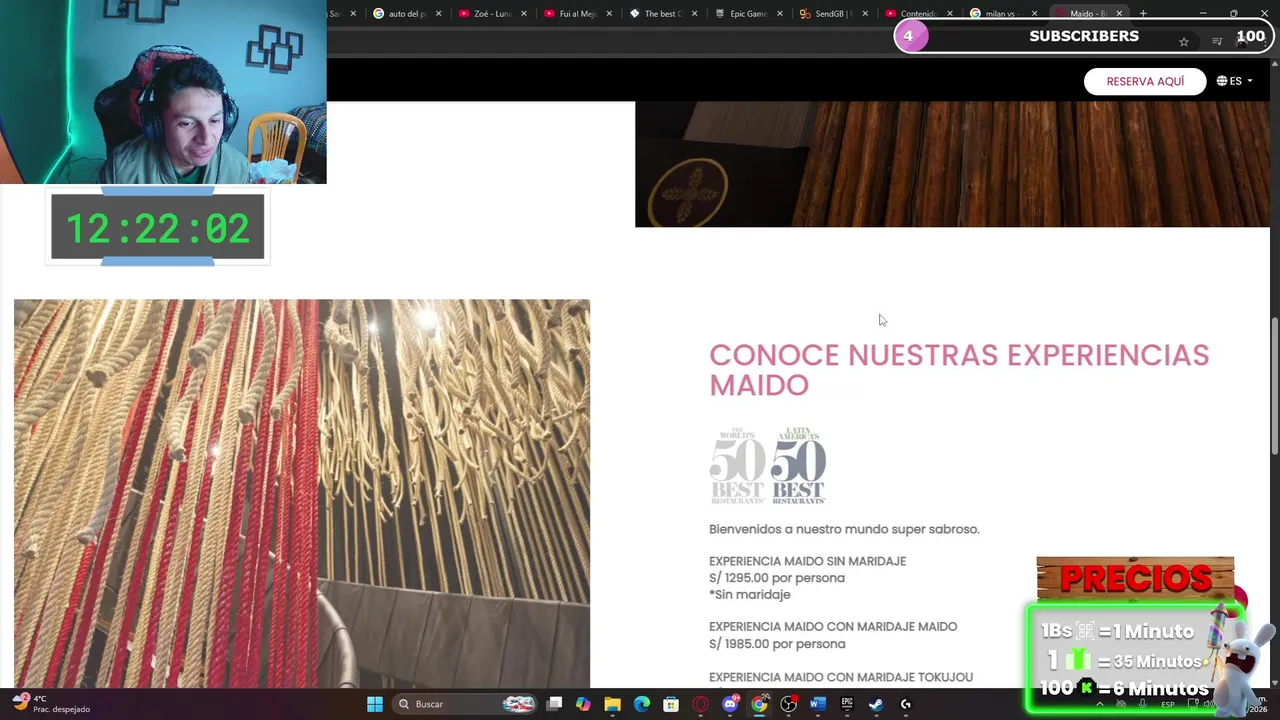The image size is (1280, 720).
Task: Click 'EXPERIENCIA MAIDO CON MARIDAJE MAIDO' text
Action: point(833,627)
